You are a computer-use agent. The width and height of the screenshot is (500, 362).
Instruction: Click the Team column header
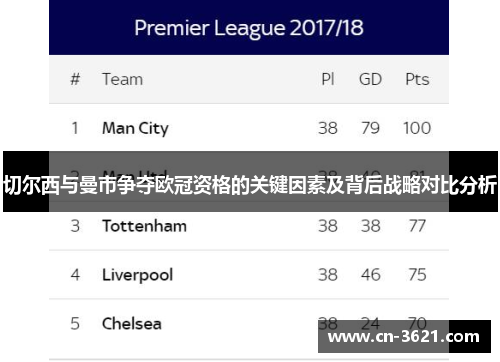122,79
